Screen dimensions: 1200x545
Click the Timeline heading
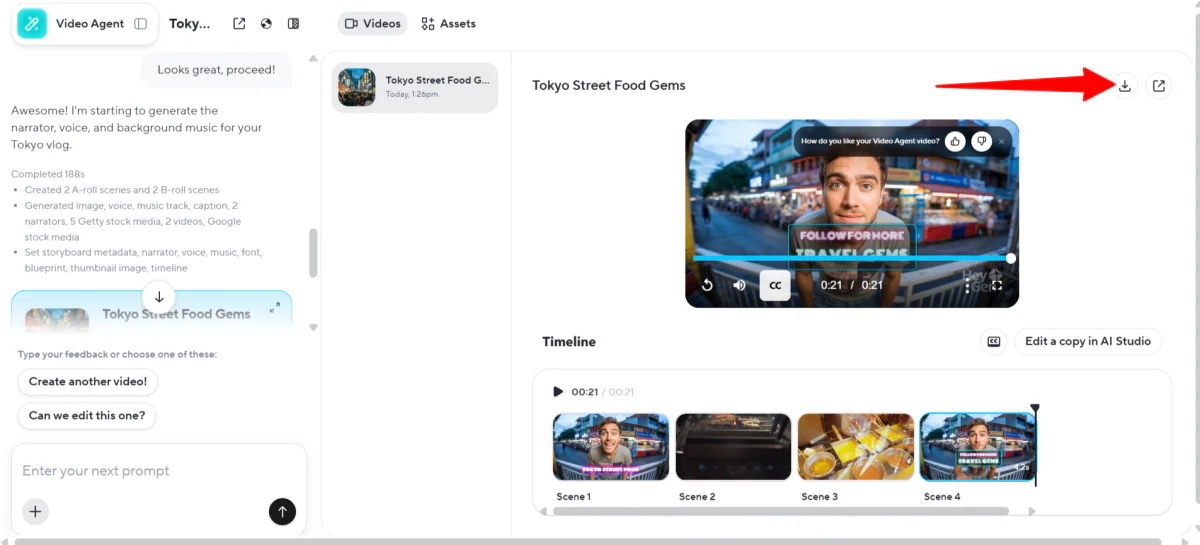coord(569,342)
